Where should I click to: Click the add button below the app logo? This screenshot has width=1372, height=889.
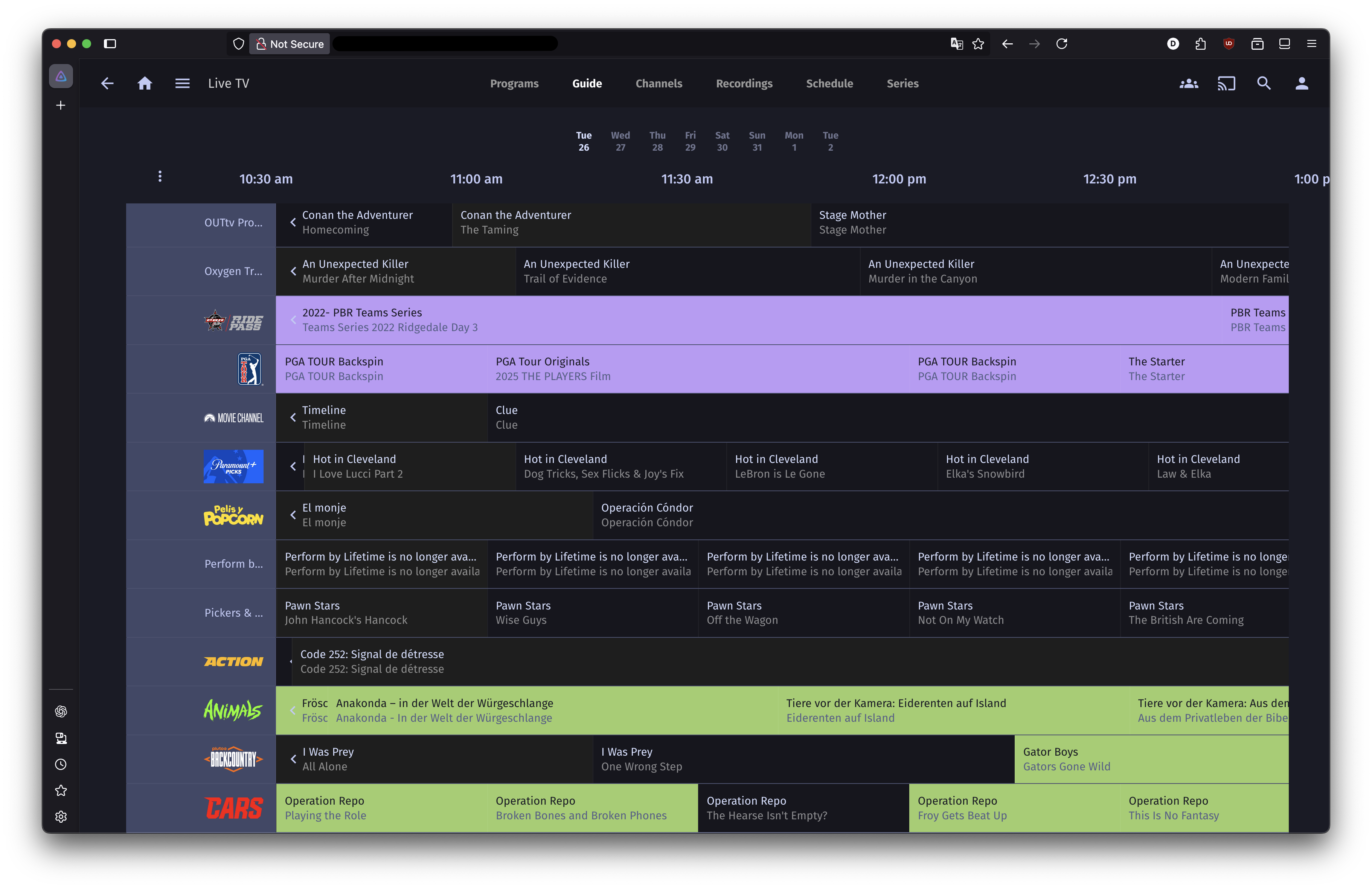tap(60, 105)
